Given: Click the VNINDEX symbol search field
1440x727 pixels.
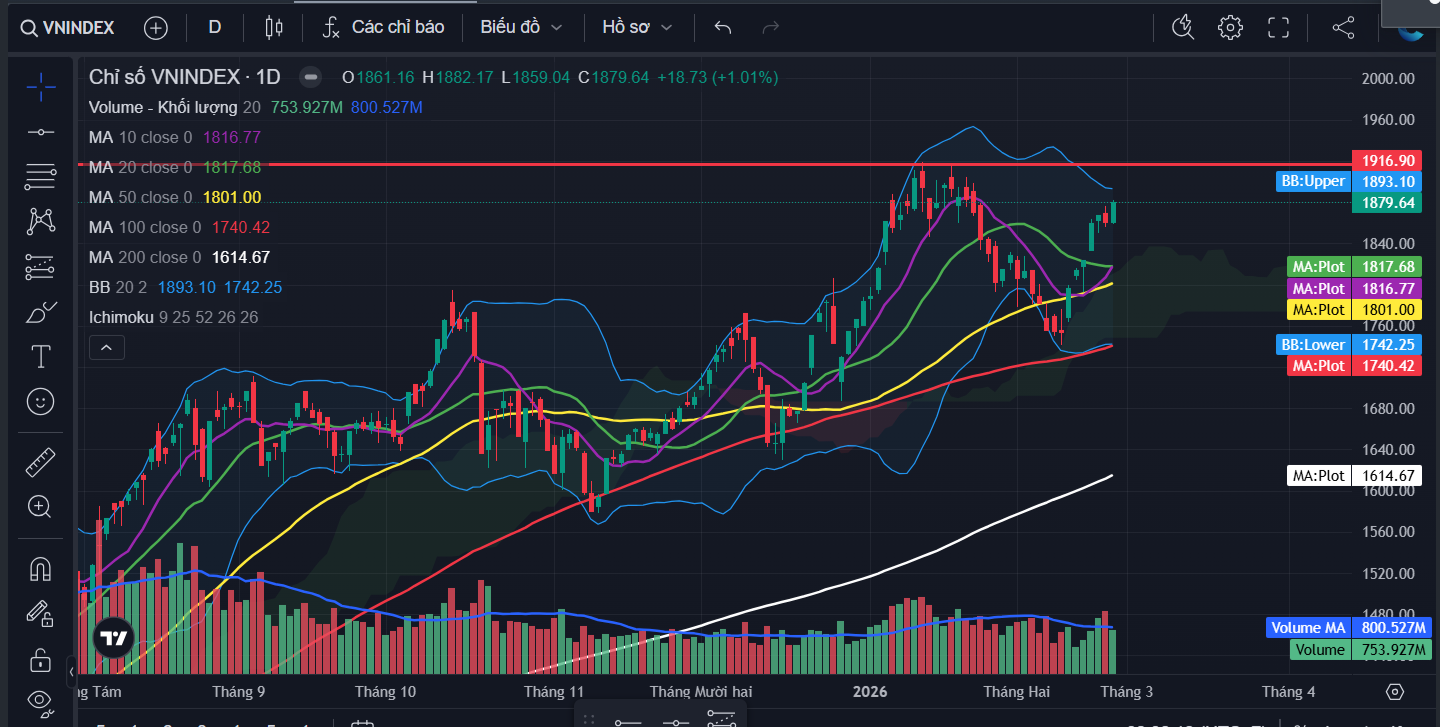Looking at the screenshot, I should (68, 27).
